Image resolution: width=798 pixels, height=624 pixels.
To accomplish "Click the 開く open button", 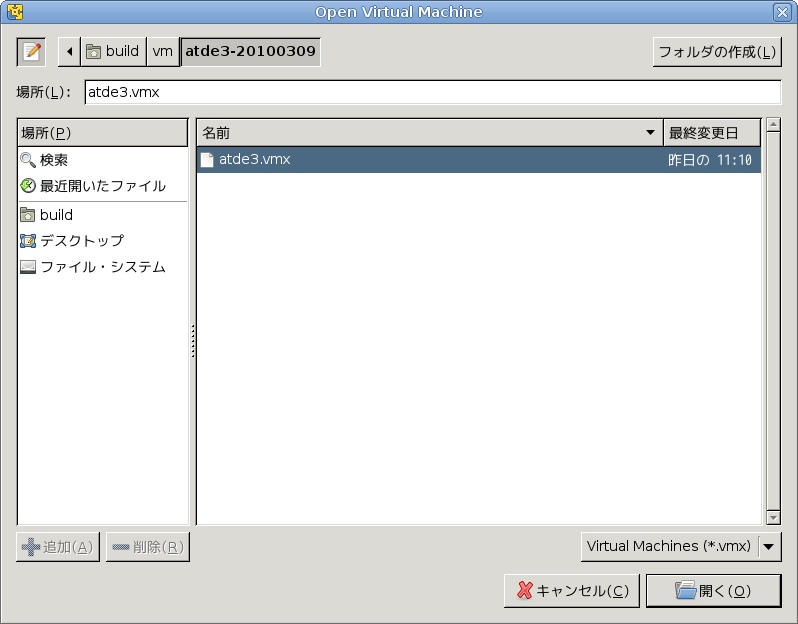I will (714, 590).
